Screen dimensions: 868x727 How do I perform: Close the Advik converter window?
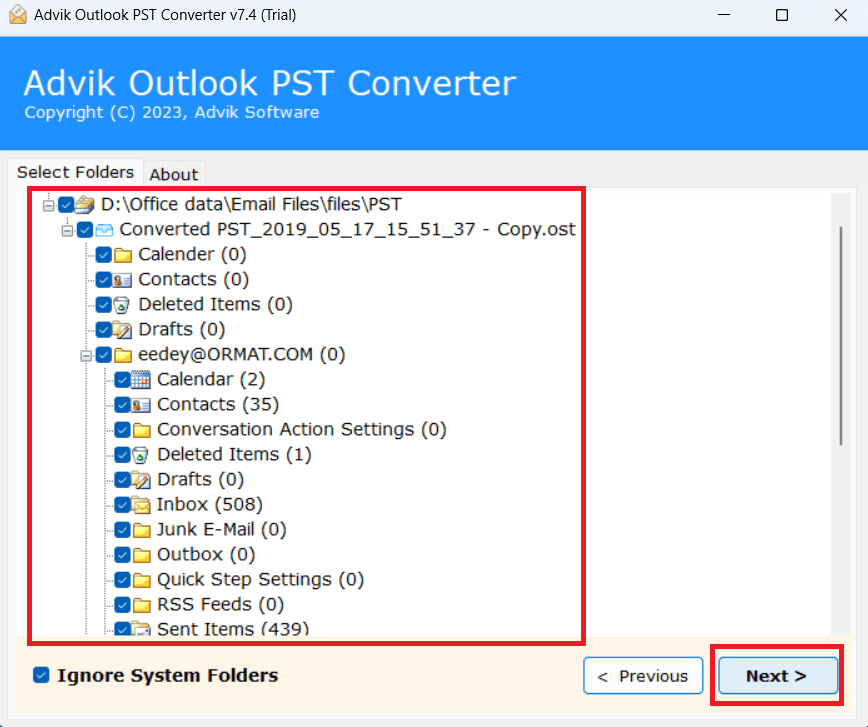pos(840,15)
